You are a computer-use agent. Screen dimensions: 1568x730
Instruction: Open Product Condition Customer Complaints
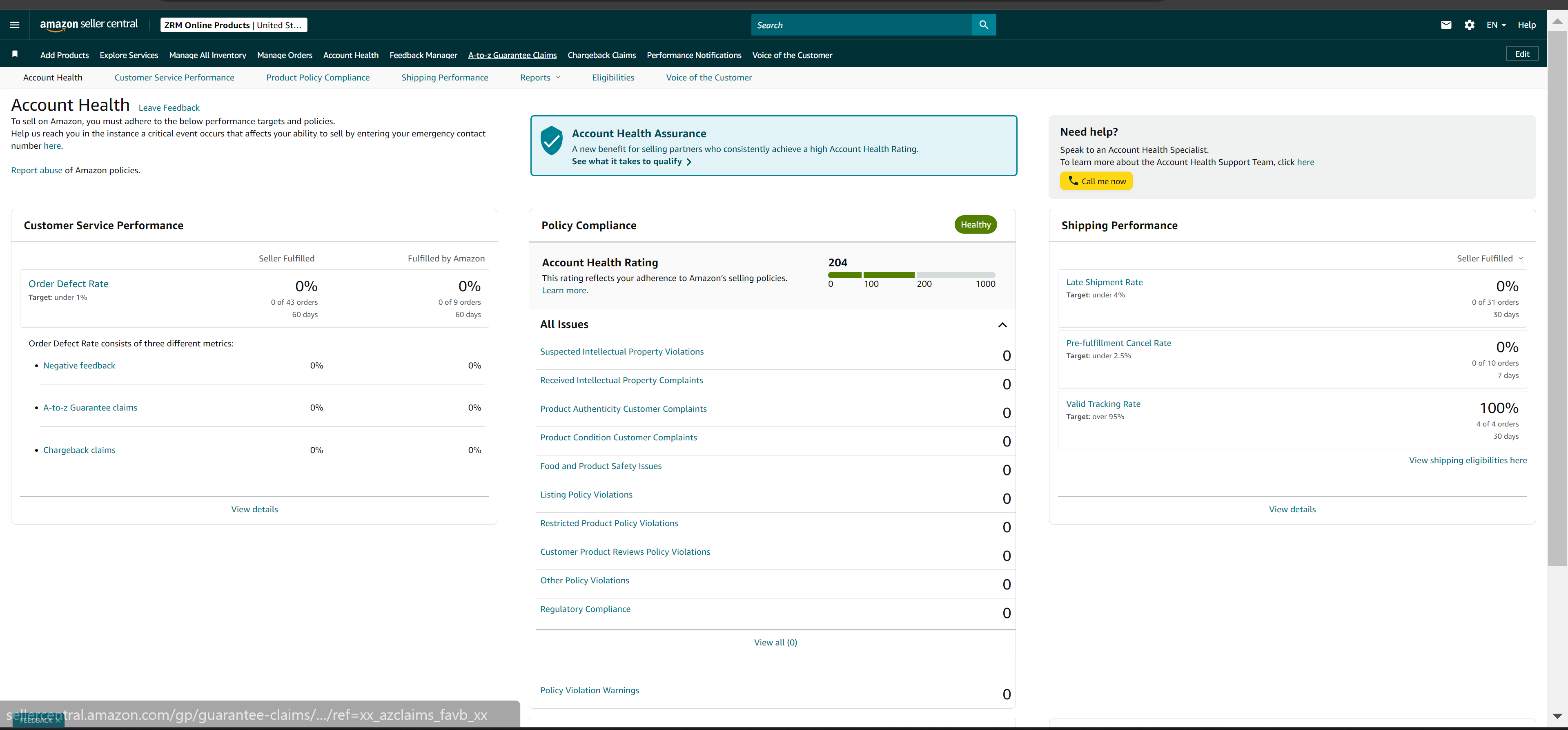click(619, 438)
